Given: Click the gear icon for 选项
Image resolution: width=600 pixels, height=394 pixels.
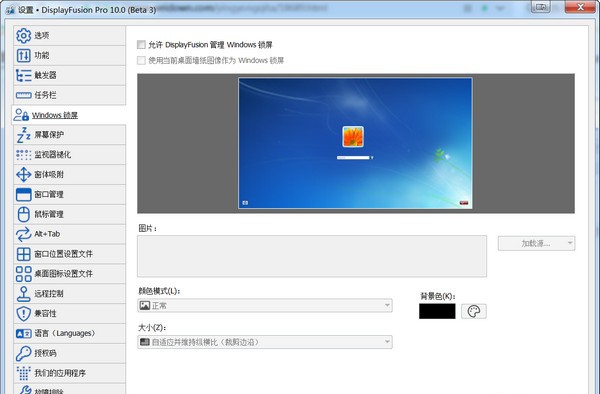Looking at the screenshot, I should 23,36.
